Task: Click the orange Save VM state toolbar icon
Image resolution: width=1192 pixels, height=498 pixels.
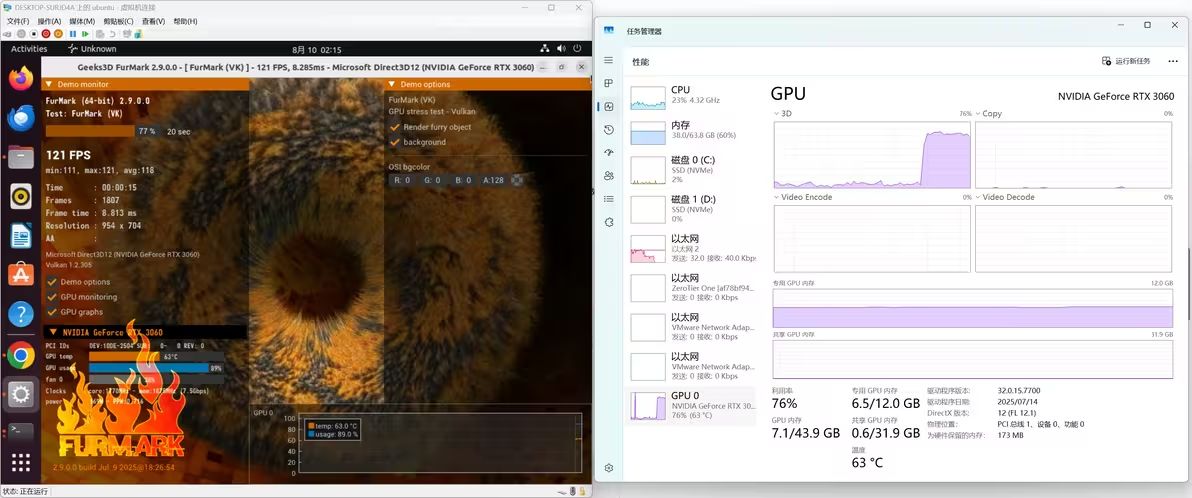Action: [x=59, y=33]
